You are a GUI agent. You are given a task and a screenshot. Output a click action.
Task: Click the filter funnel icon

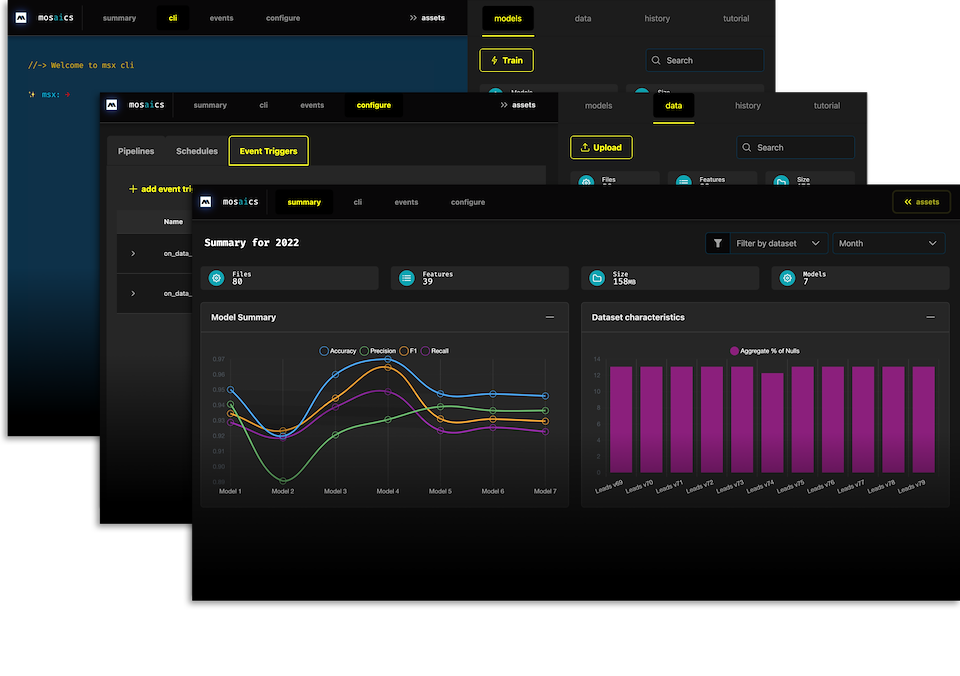718,243
